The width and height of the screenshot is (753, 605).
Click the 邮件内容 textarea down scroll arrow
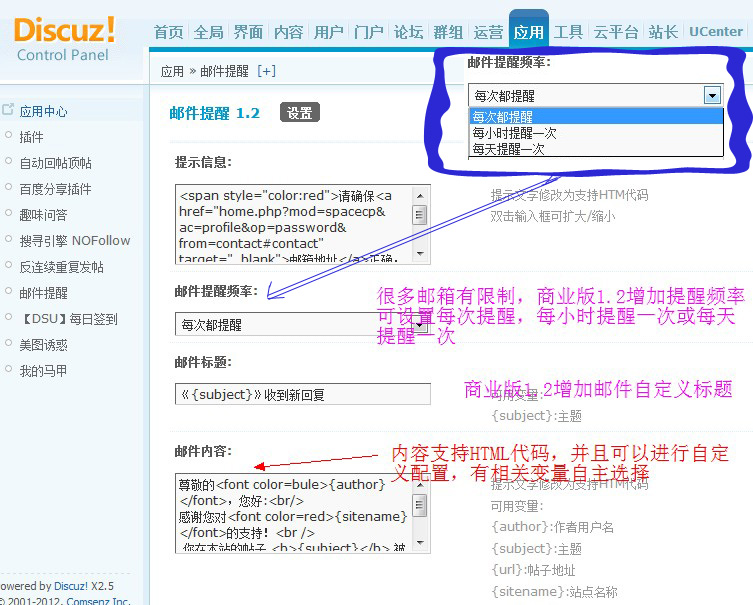point(420,543)
